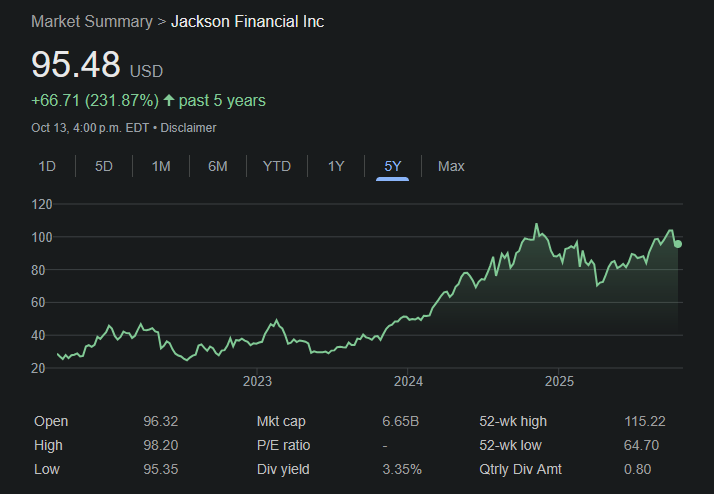Click the 120 y-axis label
The width and height of the screenshot is (714, 494).
pyautogui.click(x=42, y=204)
